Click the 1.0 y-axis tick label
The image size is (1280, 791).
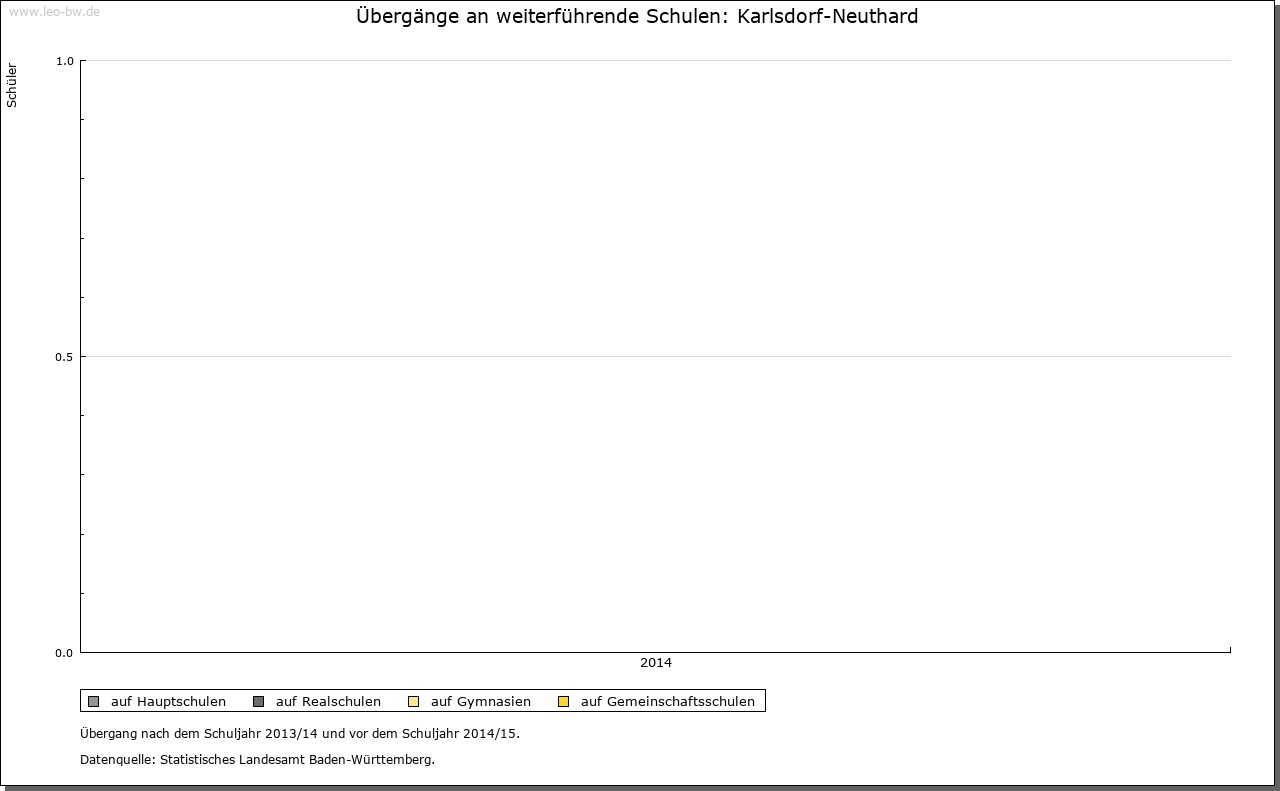point(64,61)
